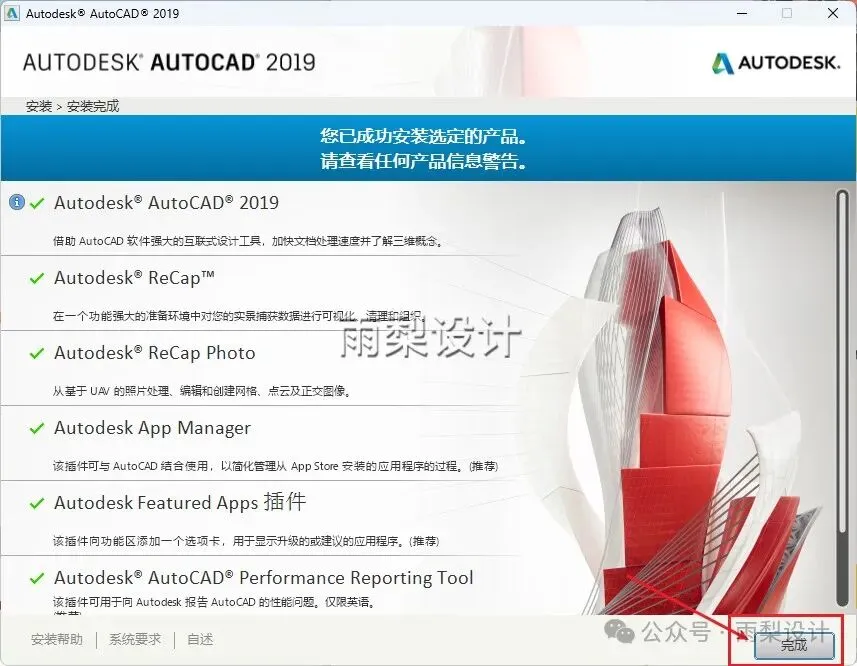
Task: Select the AutoCAD Performance Reporting Tool title
Action: click(263, 577)
